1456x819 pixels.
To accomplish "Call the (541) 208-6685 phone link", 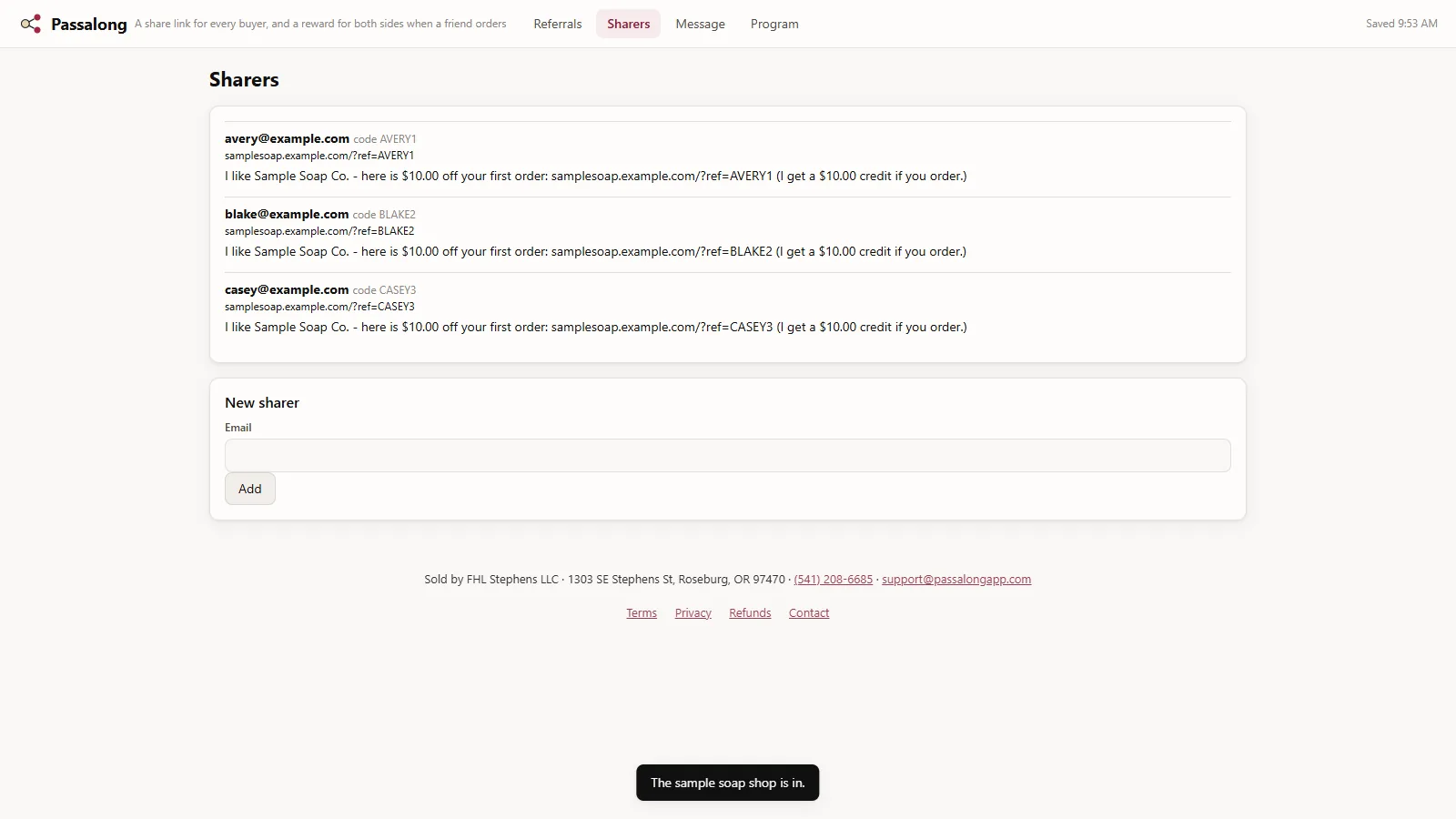I will point(834,580).
